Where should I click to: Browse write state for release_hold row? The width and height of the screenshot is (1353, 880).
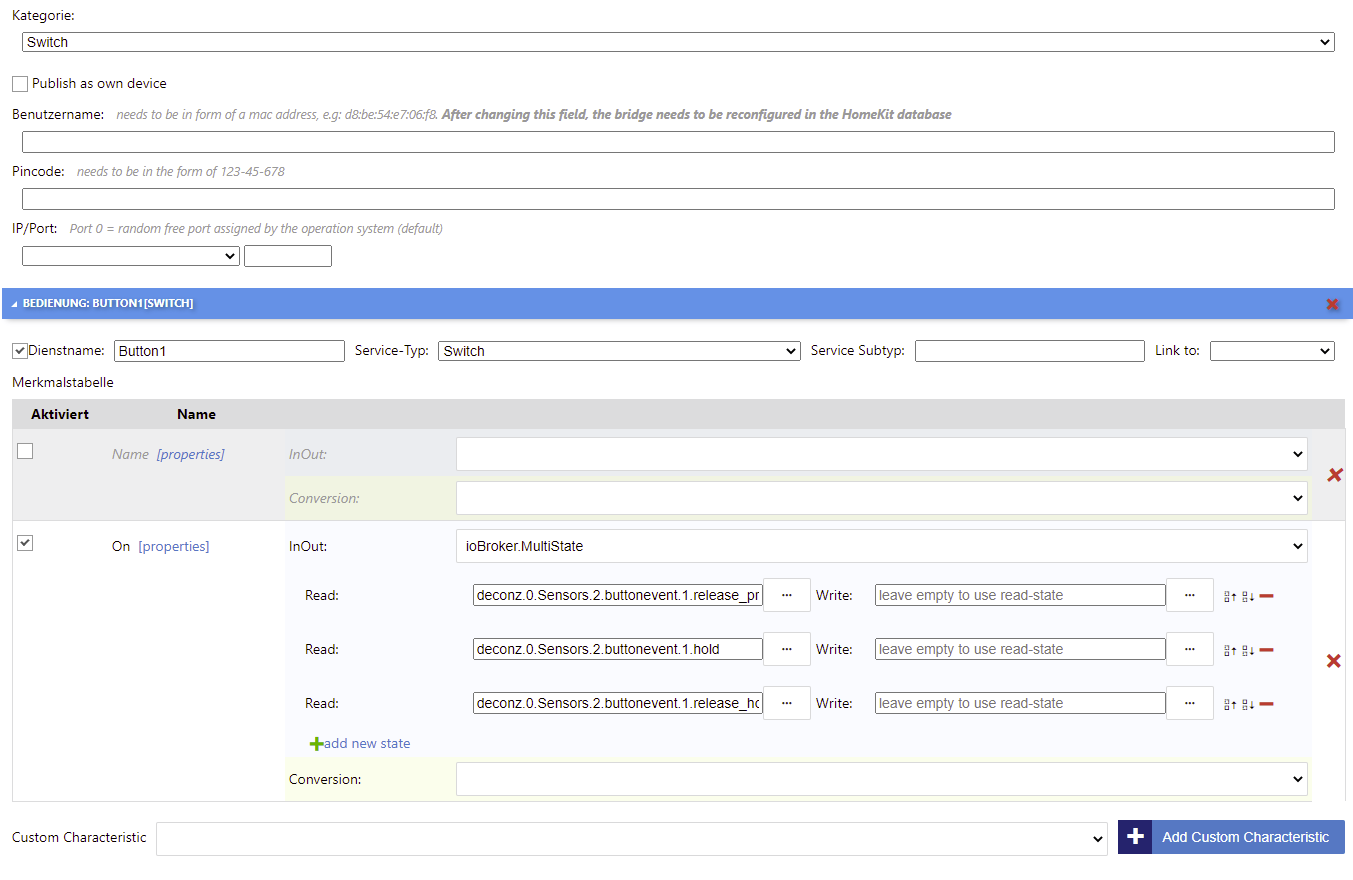[x=1190, y=703]
